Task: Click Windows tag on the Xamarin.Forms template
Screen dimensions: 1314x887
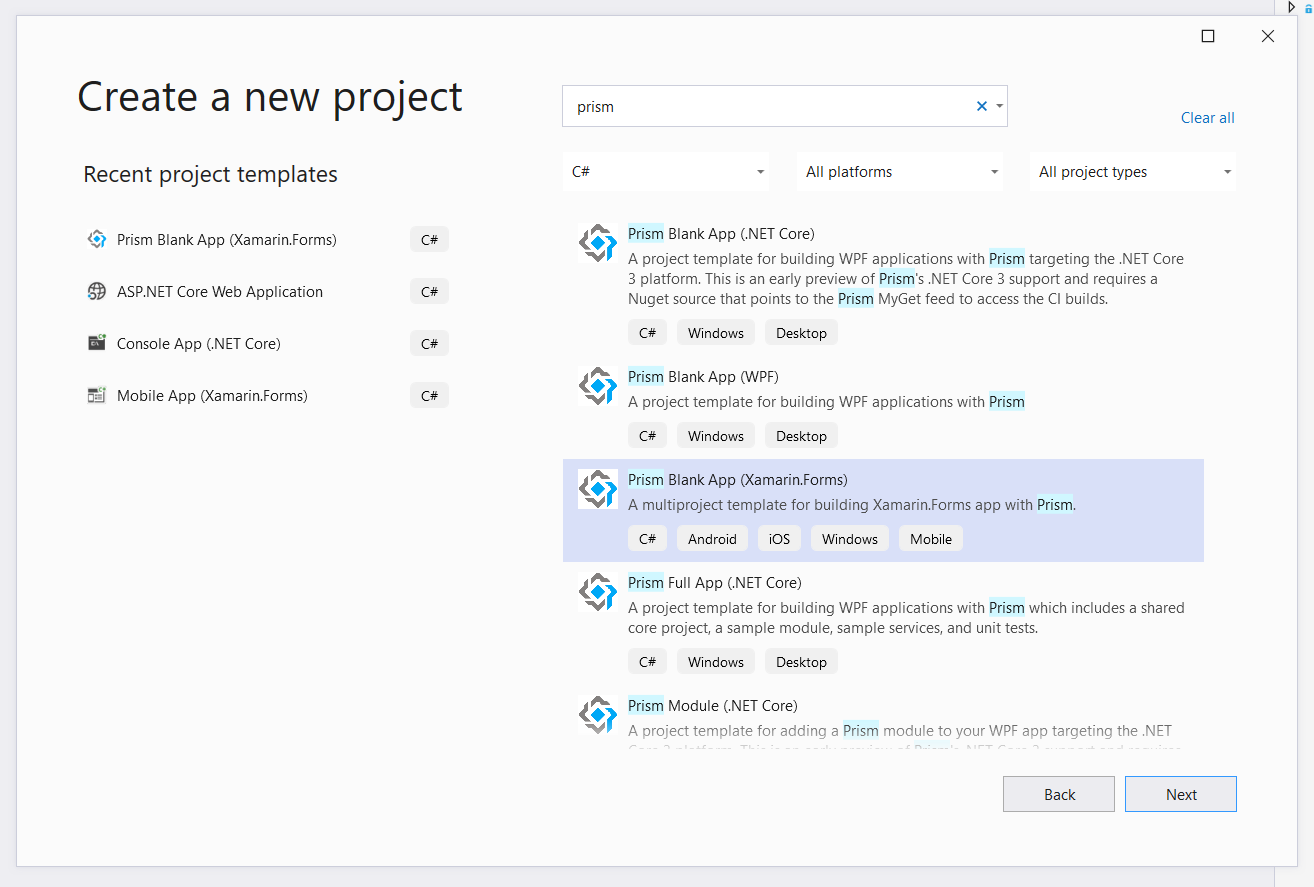Action: click(850, 538)
